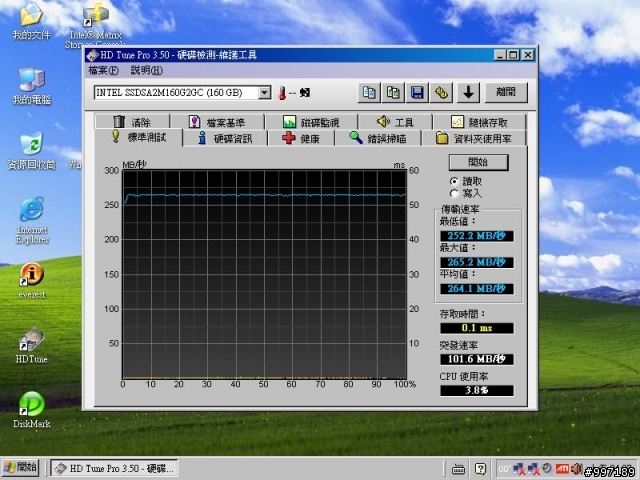640x480 pixels.
Task: Switch to the 隨機存取 tab
Action: [480, 122]
